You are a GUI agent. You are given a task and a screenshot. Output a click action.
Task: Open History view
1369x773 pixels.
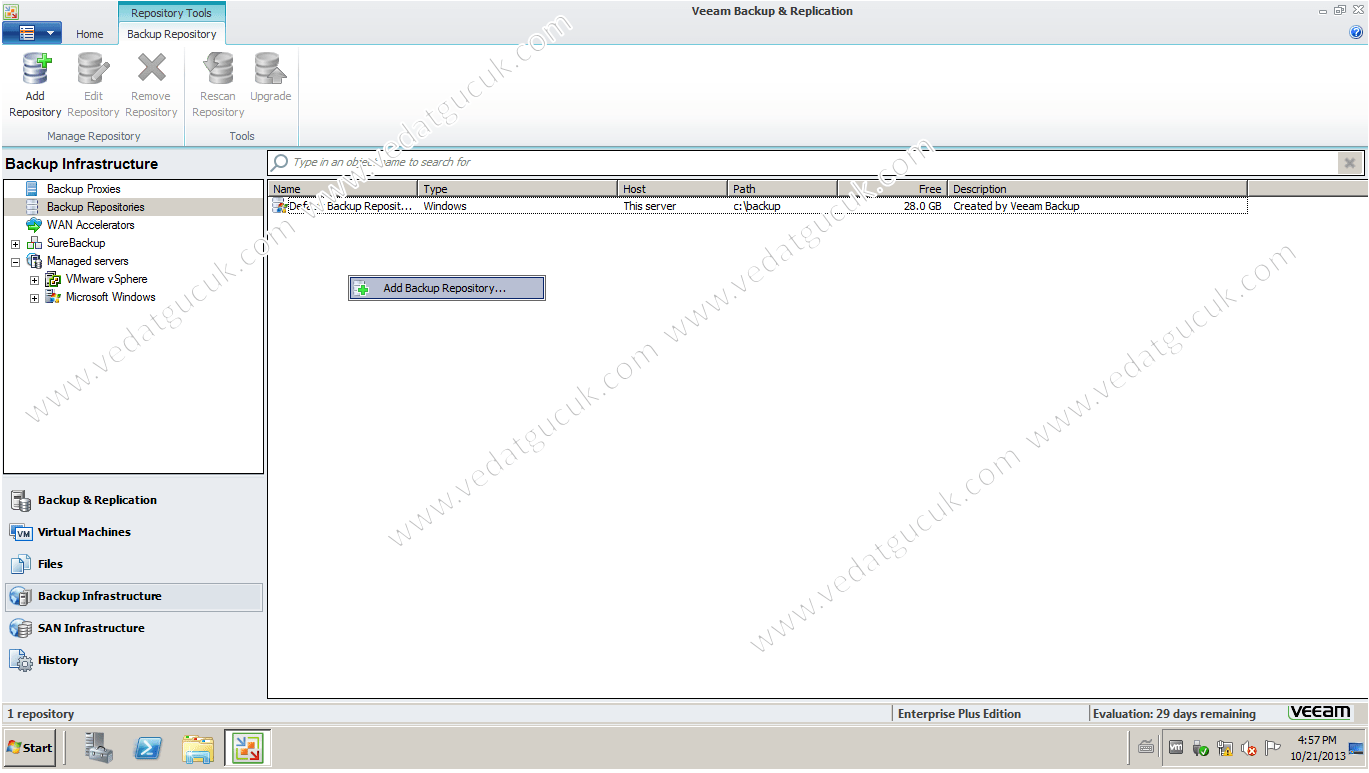coord(134,661)
